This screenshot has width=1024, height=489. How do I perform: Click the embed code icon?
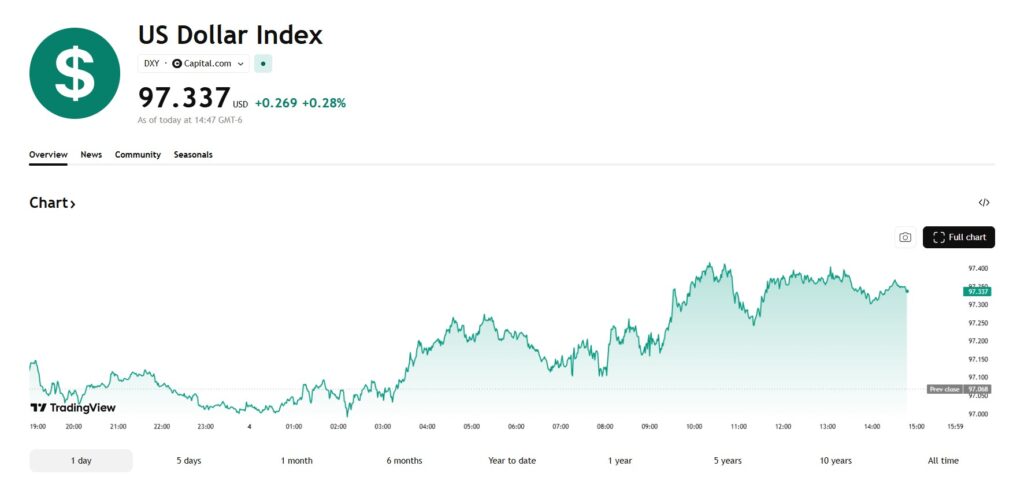click(x=984, y=203)
